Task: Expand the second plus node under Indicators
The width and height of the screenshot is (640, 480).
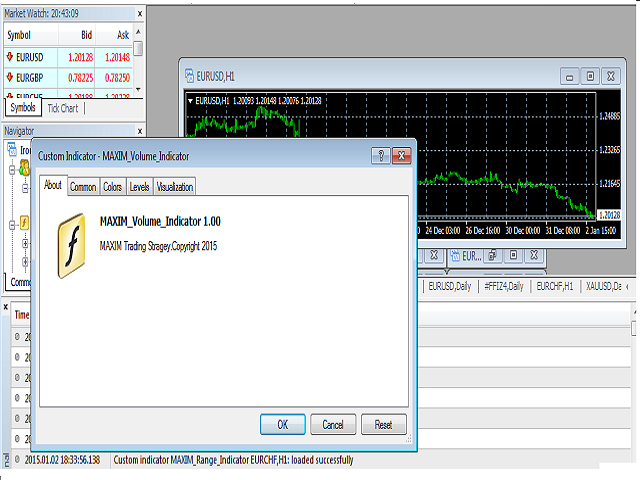Action: click(x=25, y=262)
